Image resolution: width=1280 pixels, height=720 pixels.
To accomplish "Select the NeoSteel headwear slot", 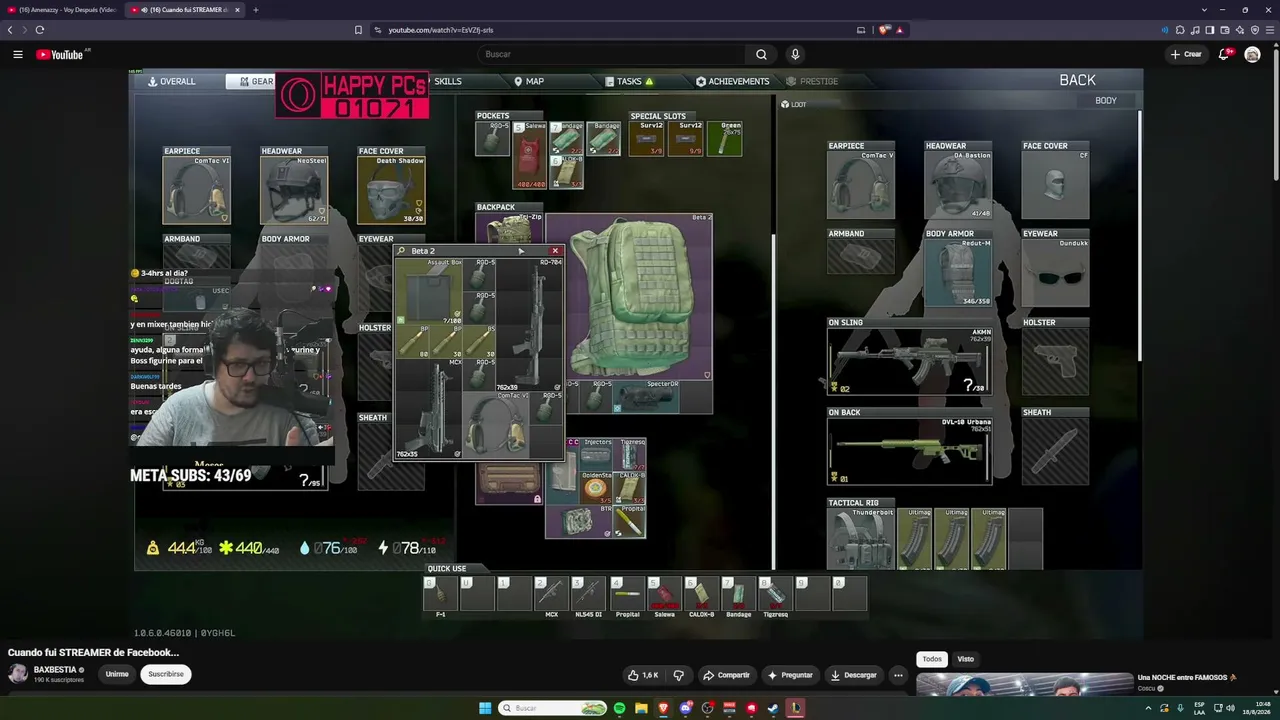I will click(x=294, y=190).
